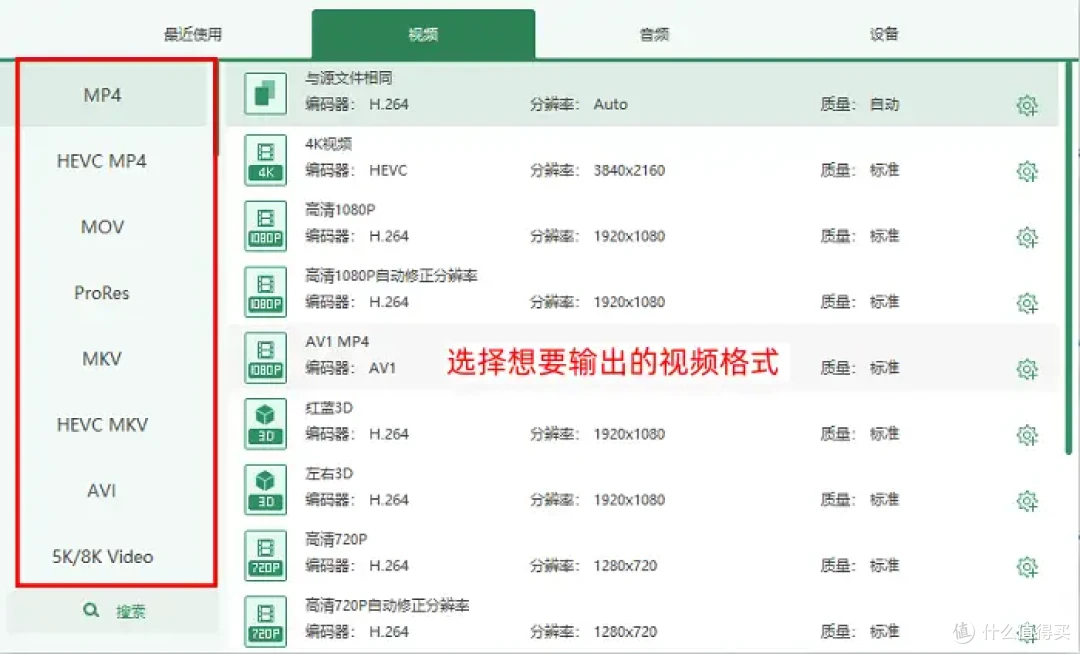Click 高清720P自动修正分辨率 preset icon
This screenshot has height=654, width=1080.
265,621
